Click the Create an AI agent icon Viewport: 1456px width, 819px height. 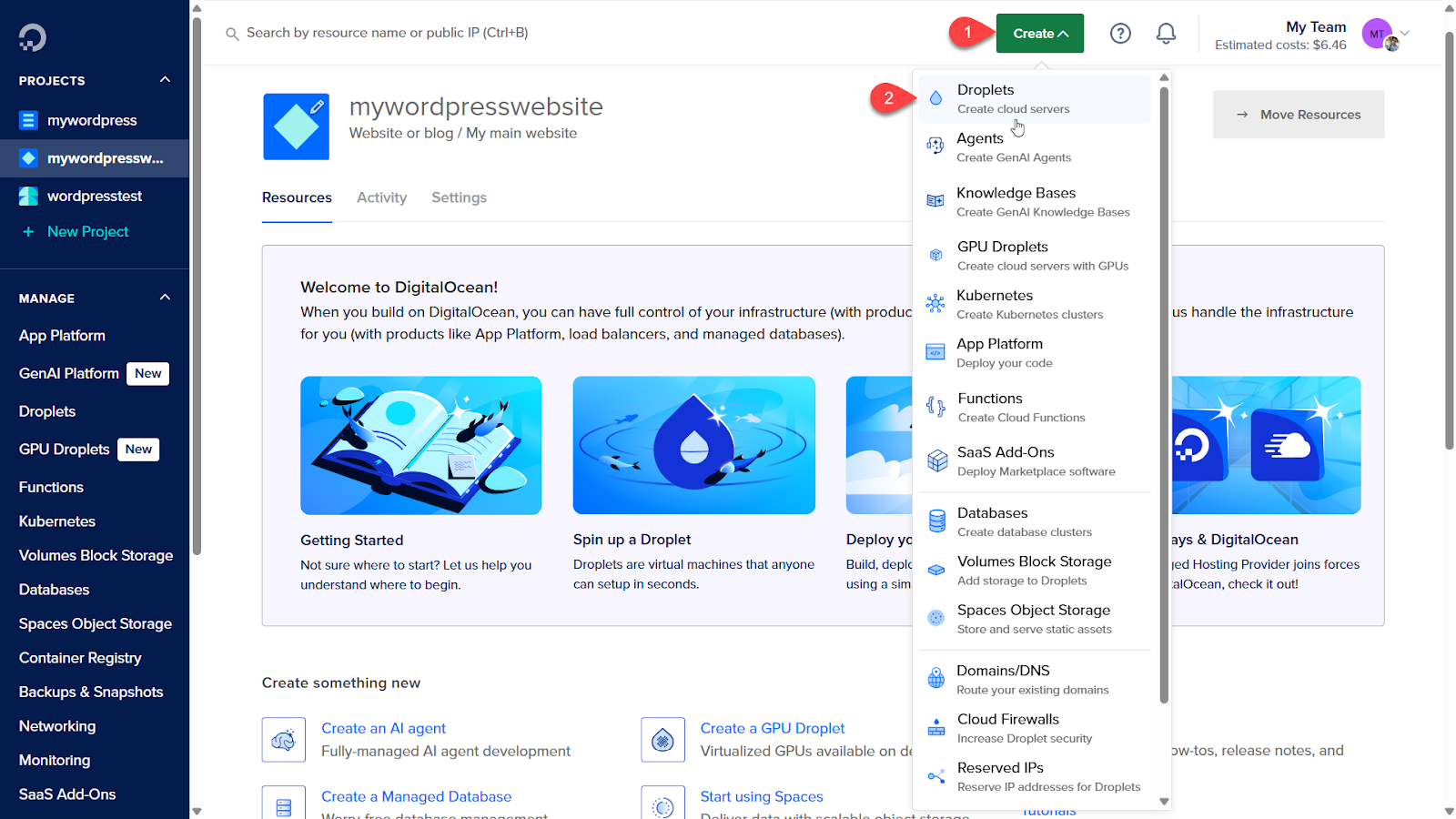(284, 740)
